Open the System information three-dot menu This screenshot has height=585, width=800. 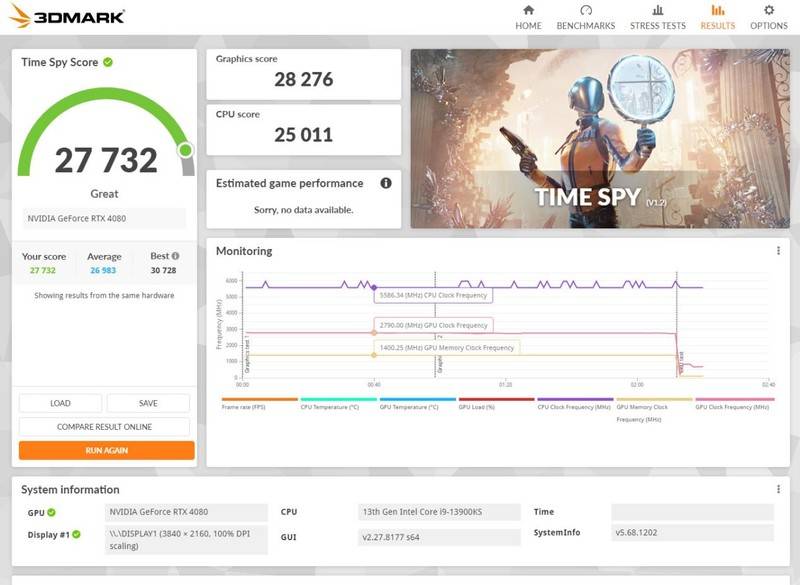778,489
